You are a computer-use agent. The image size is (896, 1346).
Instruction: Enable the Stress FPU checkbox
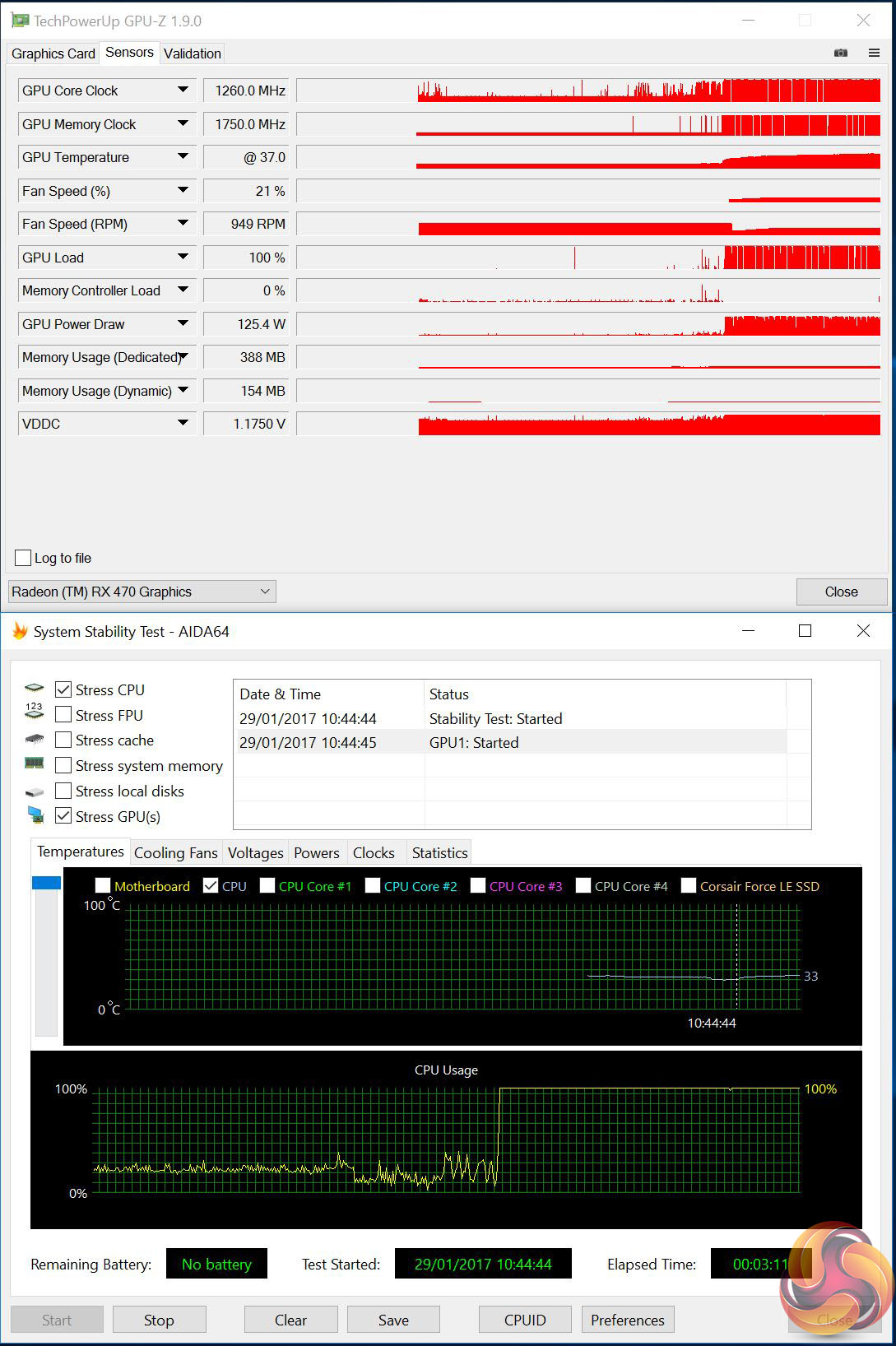[x=63, y=714]
